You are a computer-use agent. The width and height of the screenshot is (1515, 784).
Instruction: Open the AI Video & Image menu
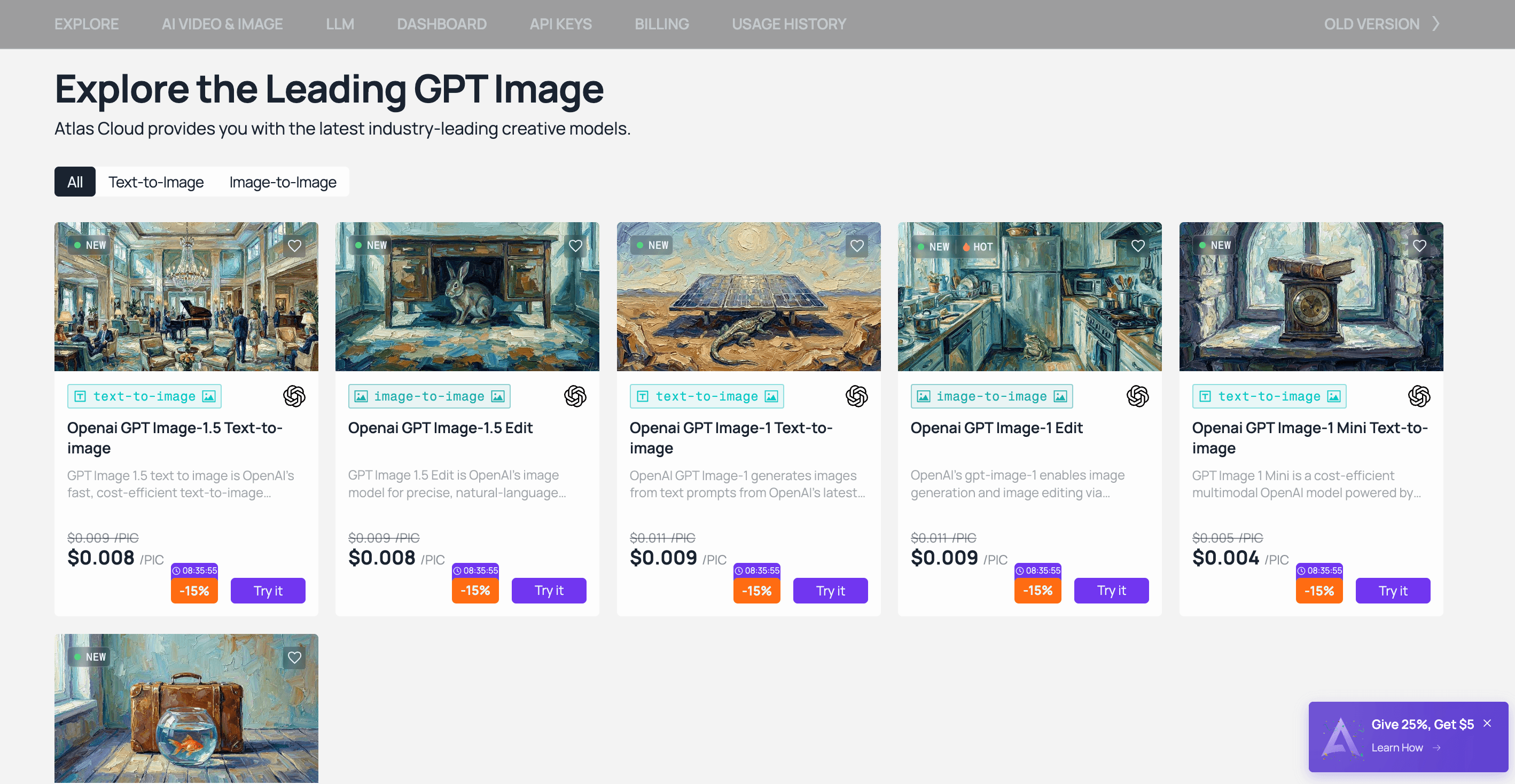[222, 24]
